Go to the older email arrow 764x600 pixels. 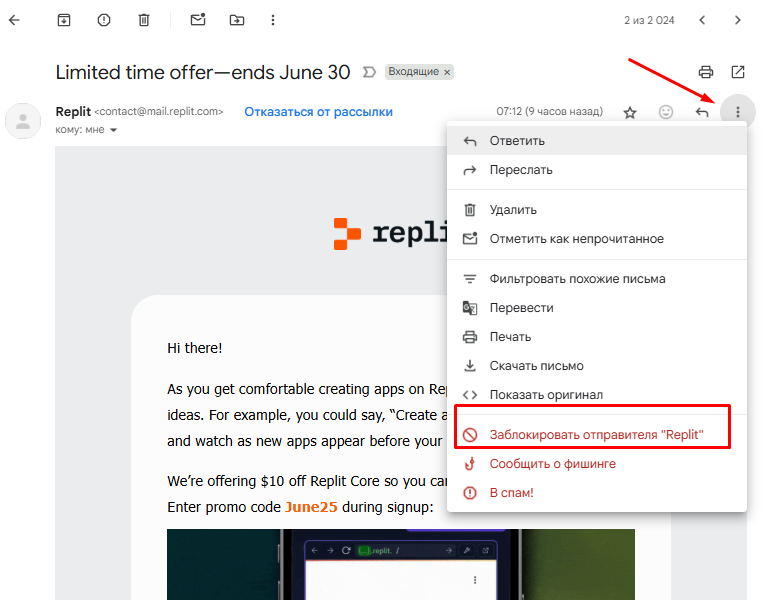738,20
